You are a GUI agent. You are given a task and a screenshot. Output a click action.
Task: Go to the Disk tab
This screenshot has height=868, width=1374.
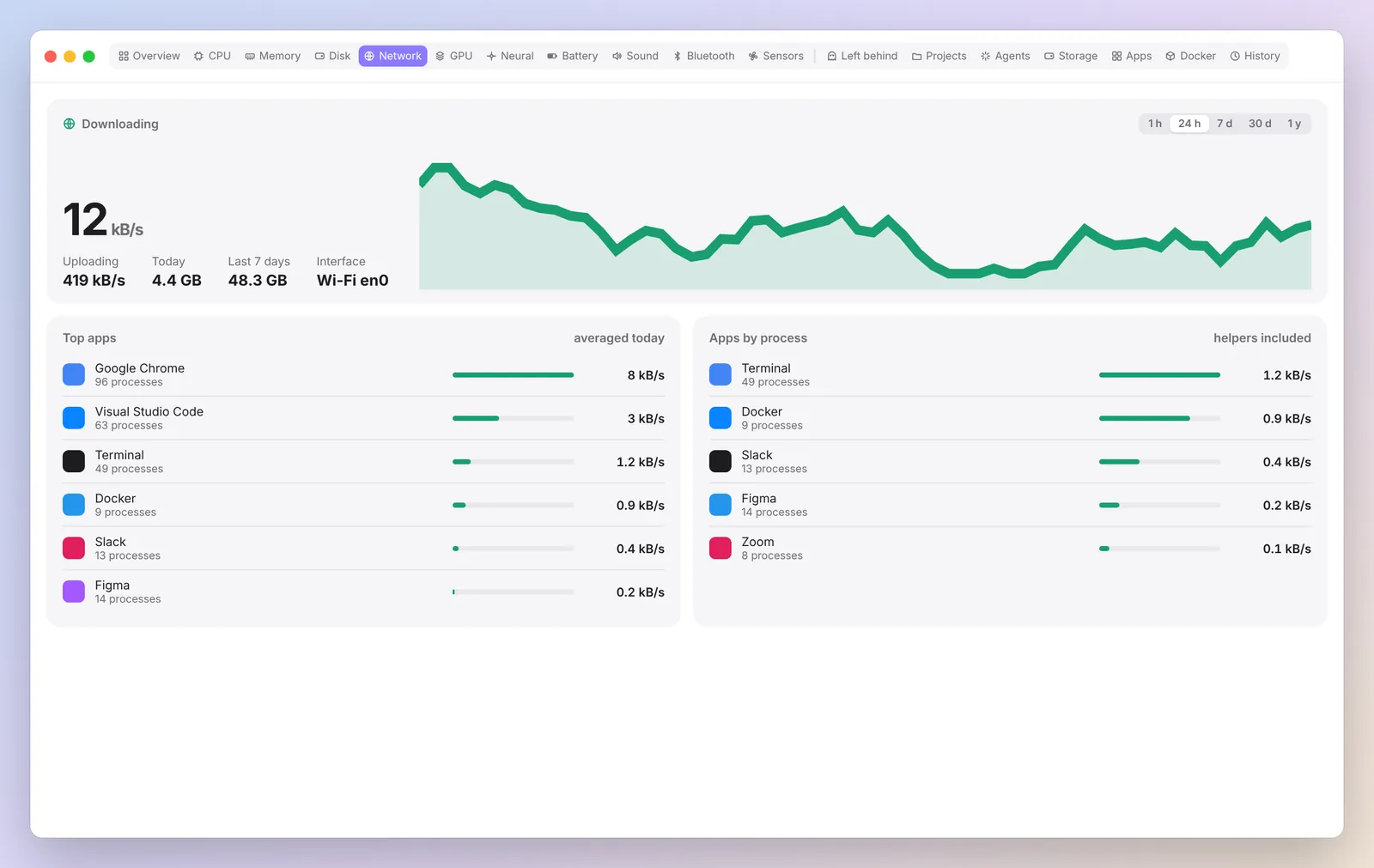pyautogui.click(x=332, y=56)
